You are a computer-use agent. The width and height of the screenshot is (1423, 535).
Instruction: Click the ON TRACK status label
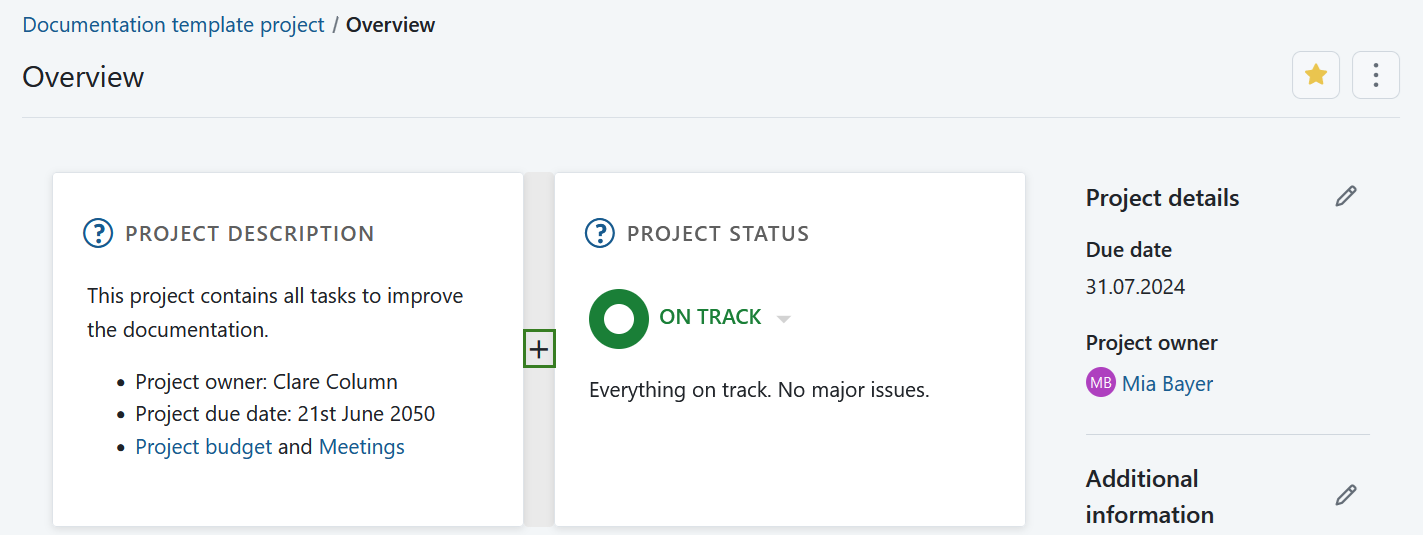coord(710,317)
